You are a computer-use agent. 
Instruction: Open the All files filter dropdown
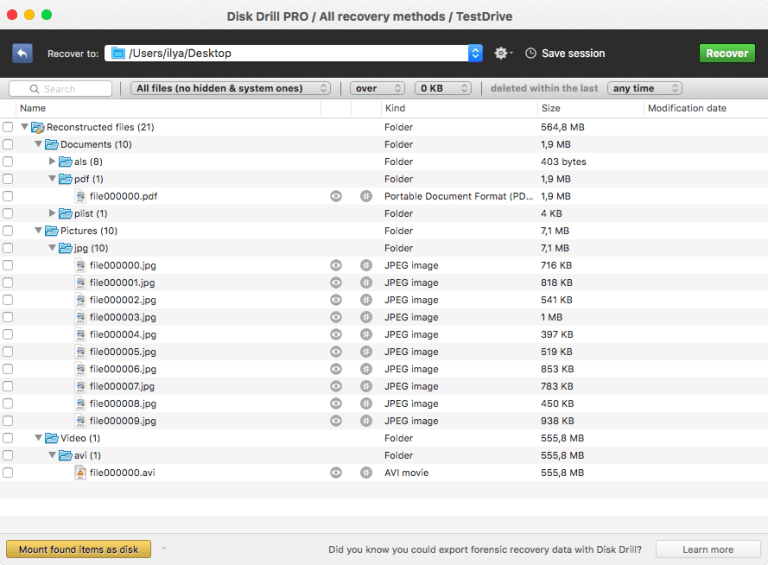[231, 88]
